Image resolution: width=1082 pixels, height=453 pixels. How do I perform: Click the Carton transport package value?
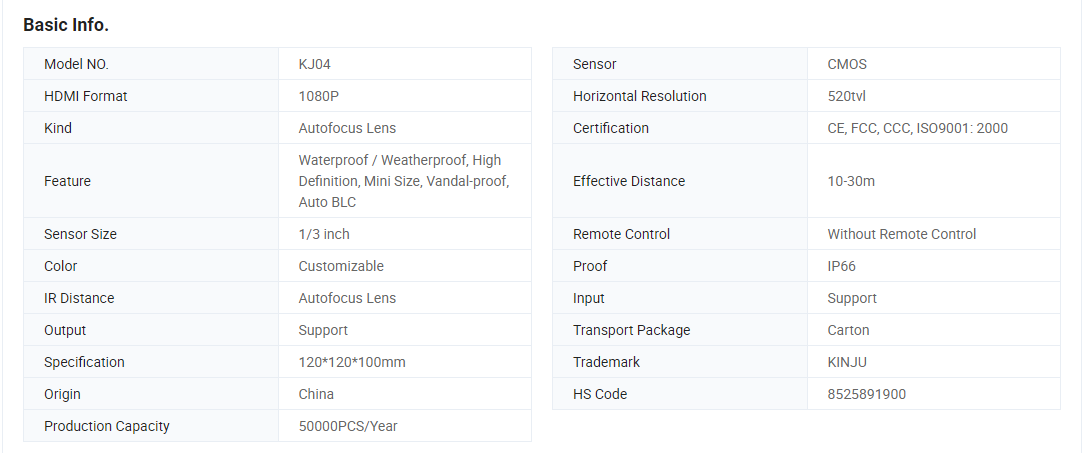(849, 330)
